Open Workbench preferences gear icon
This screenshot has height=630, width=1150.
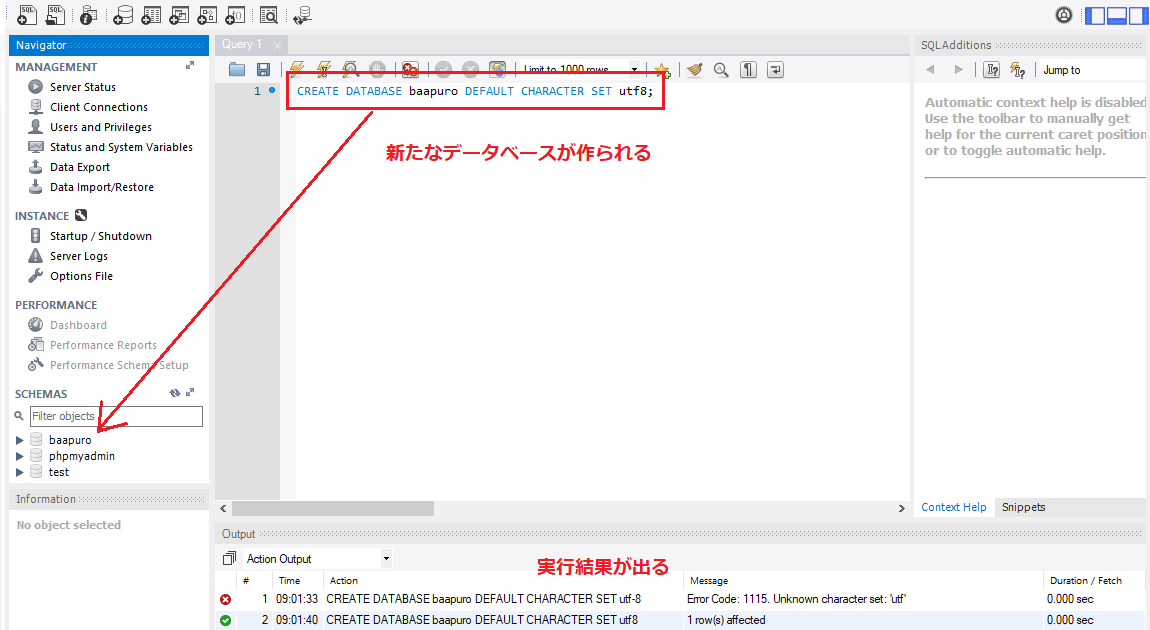(1063, 15)
